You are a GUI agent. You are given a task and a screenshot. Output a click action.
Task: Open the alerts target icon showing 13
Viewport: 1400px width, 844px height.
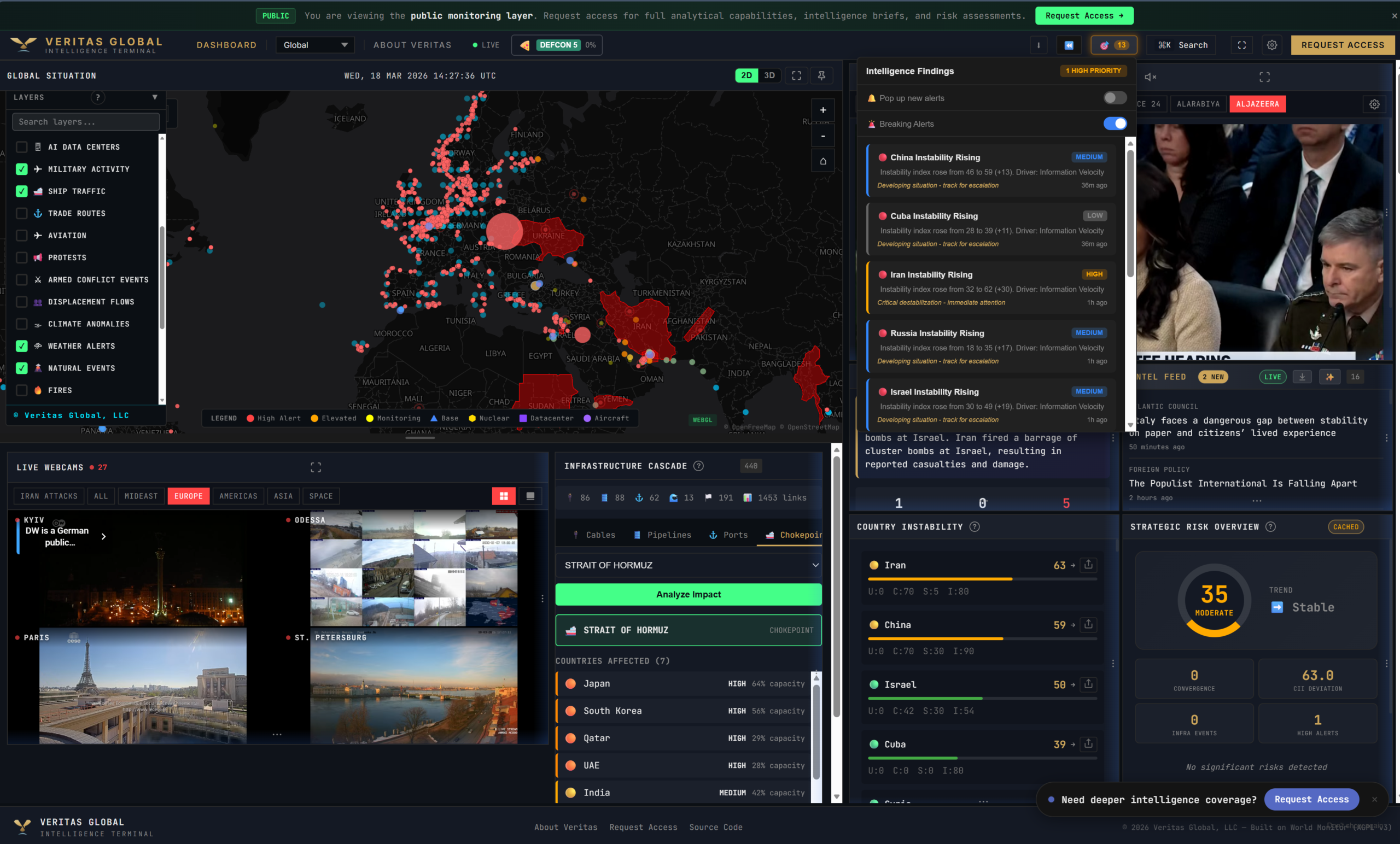(1113, 45)
